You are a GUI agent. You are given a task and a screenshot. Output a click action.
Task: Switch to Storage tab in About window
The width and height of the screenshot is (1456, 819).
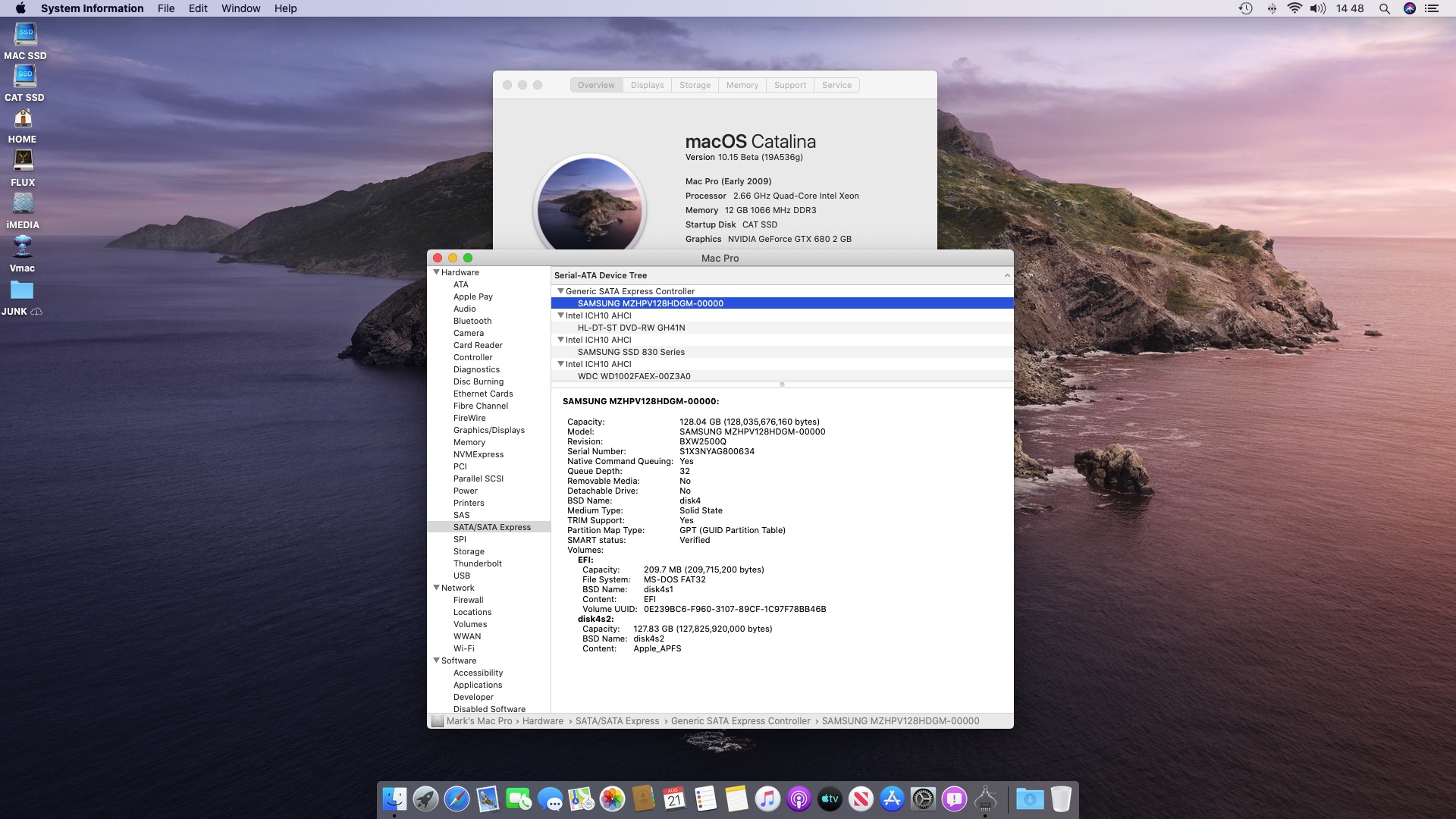695,85
